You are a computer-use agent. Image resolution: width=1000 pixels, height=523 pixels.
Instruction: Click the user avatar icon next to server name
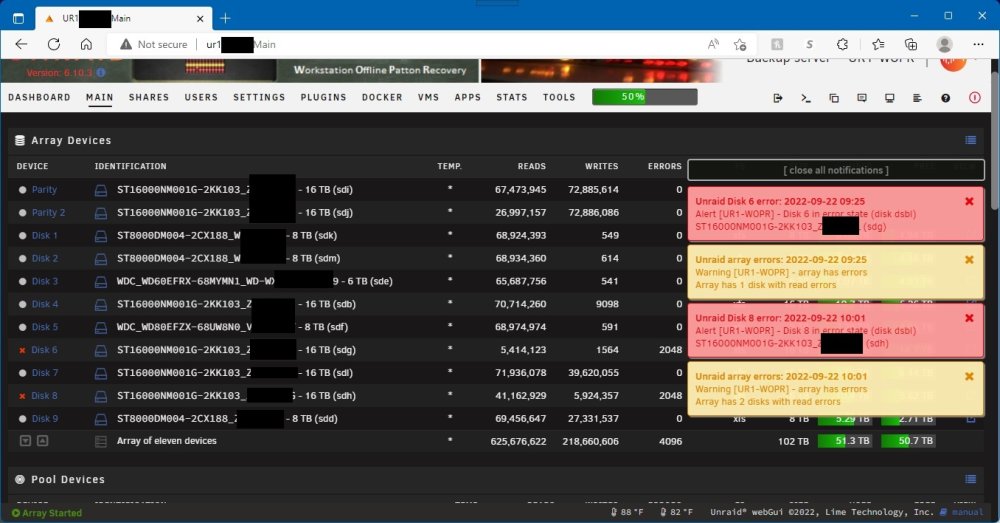(953, 63)
